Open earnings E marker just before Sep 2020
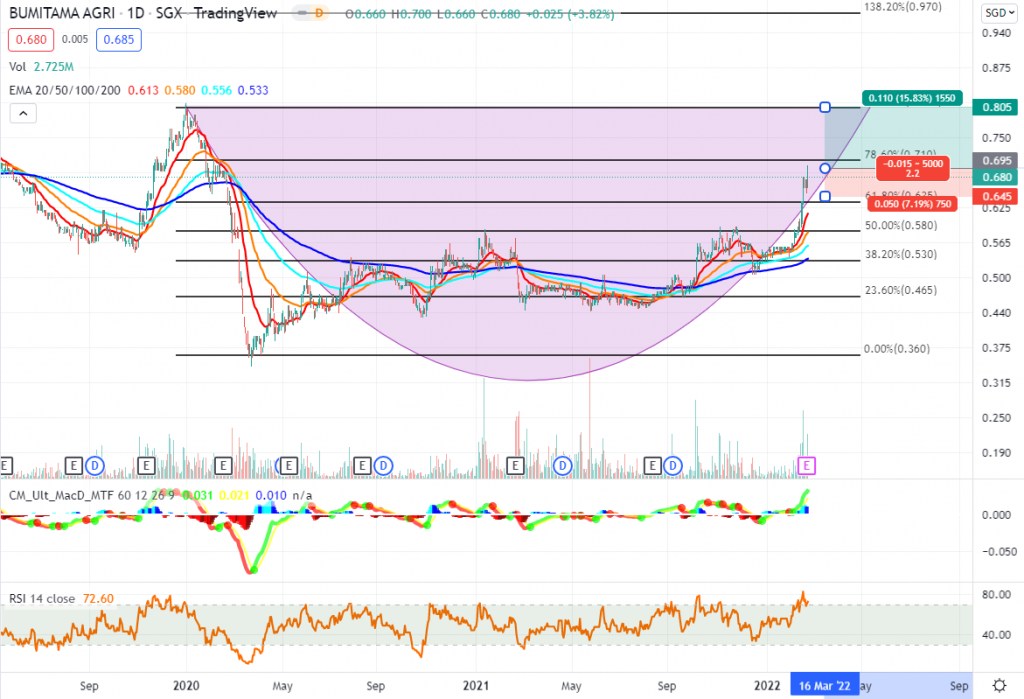 (362, 466)
